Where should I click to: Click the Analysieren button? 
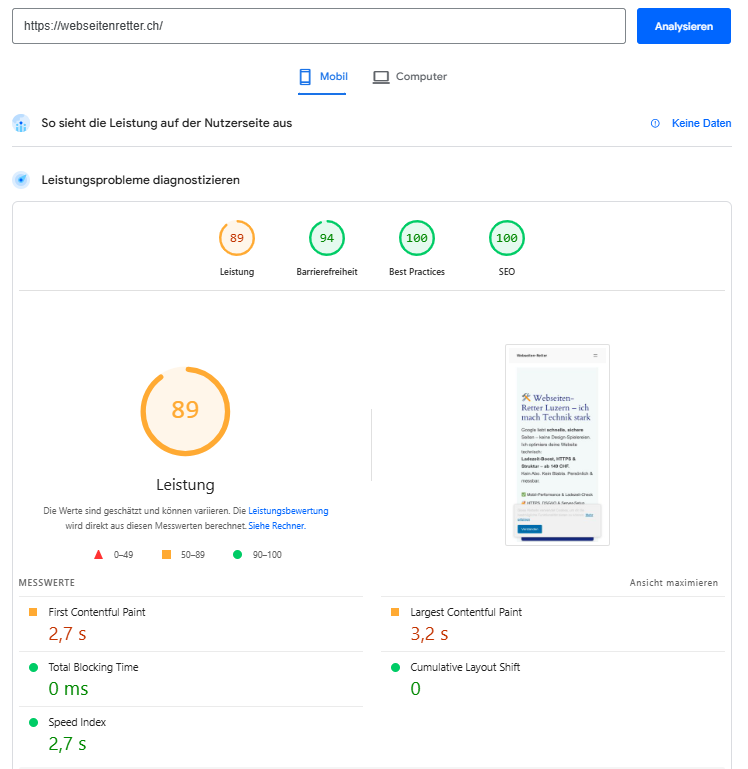pos(684,26)
